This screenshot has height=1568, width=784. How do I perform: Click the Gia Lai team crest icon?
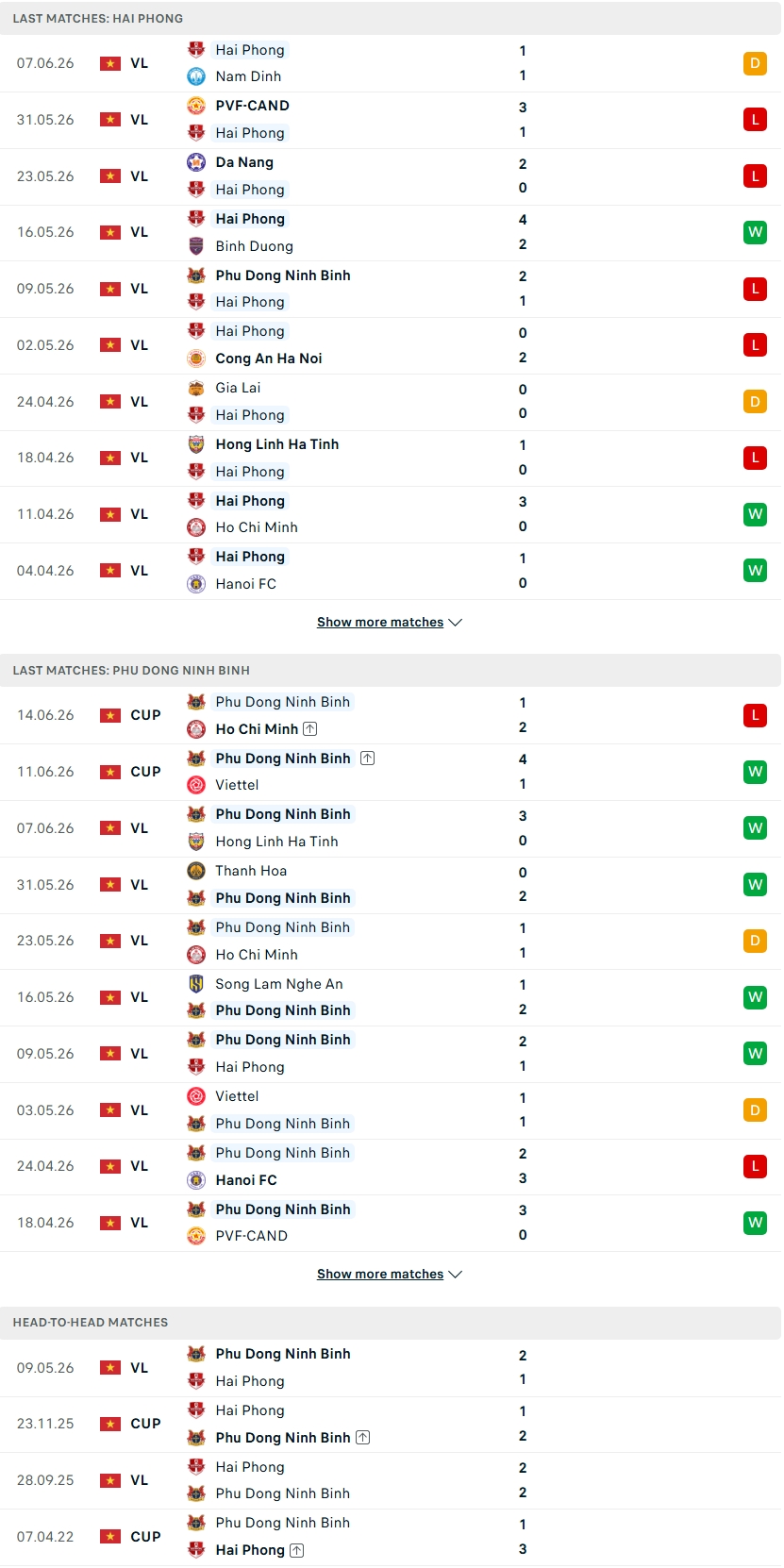pyautogui.click(x=196, y=388)
